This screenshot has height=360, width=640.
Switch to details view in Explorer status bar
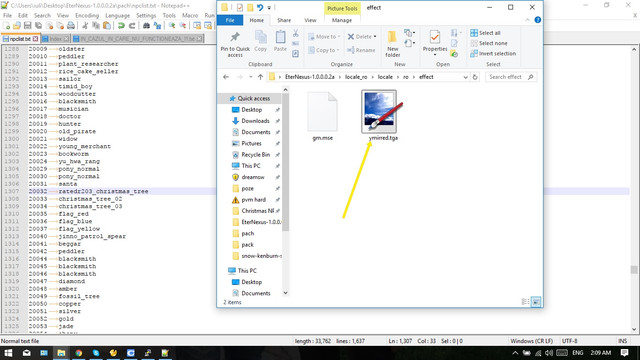(x=525, y=302)
